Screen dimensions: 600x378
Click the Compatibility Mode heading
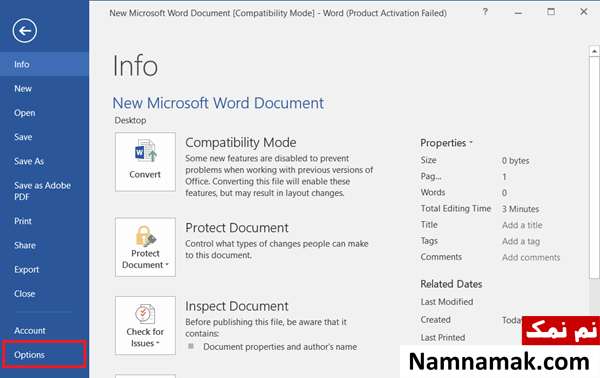point(241,142)
